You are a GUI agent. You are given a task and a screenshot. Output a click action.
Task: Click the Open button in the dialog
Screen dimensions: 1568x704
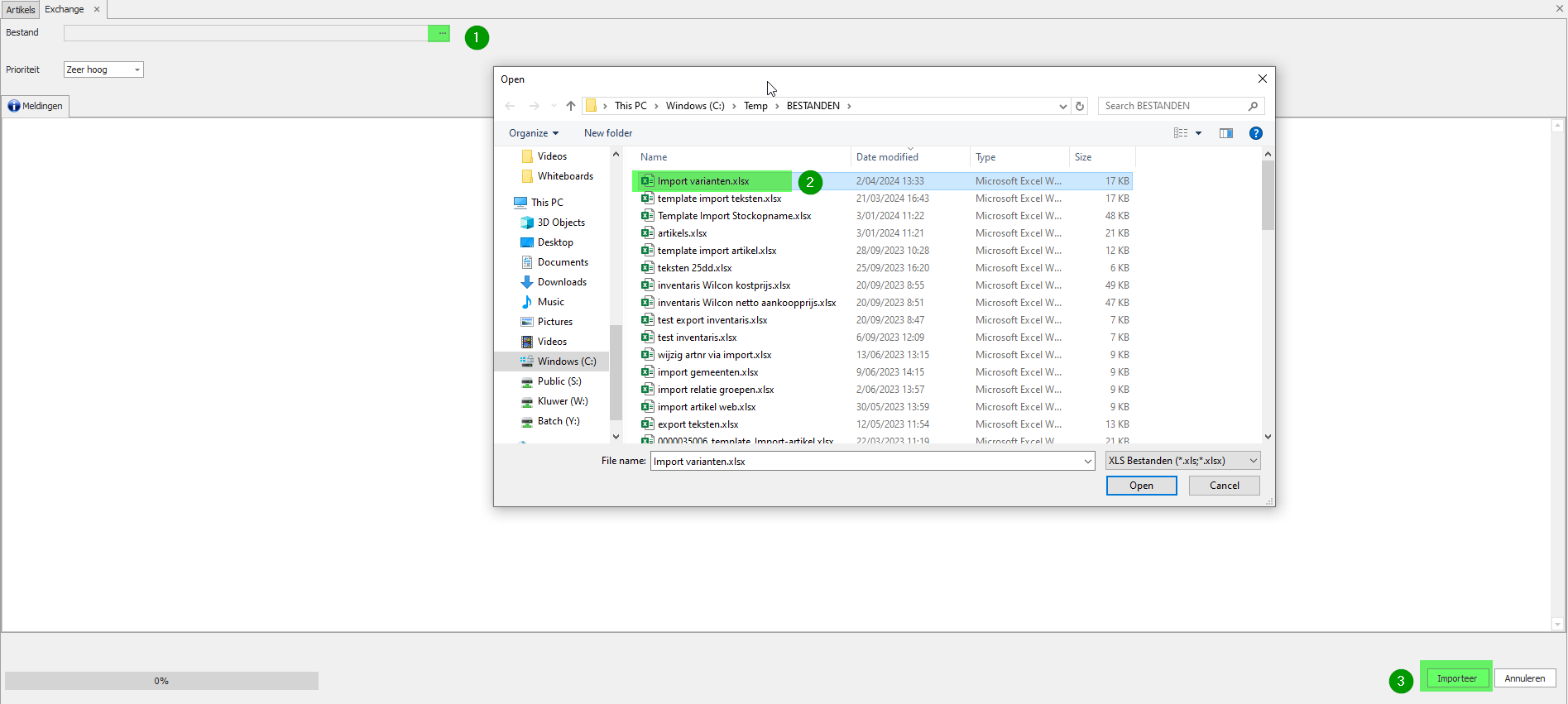click(1141, 486)
